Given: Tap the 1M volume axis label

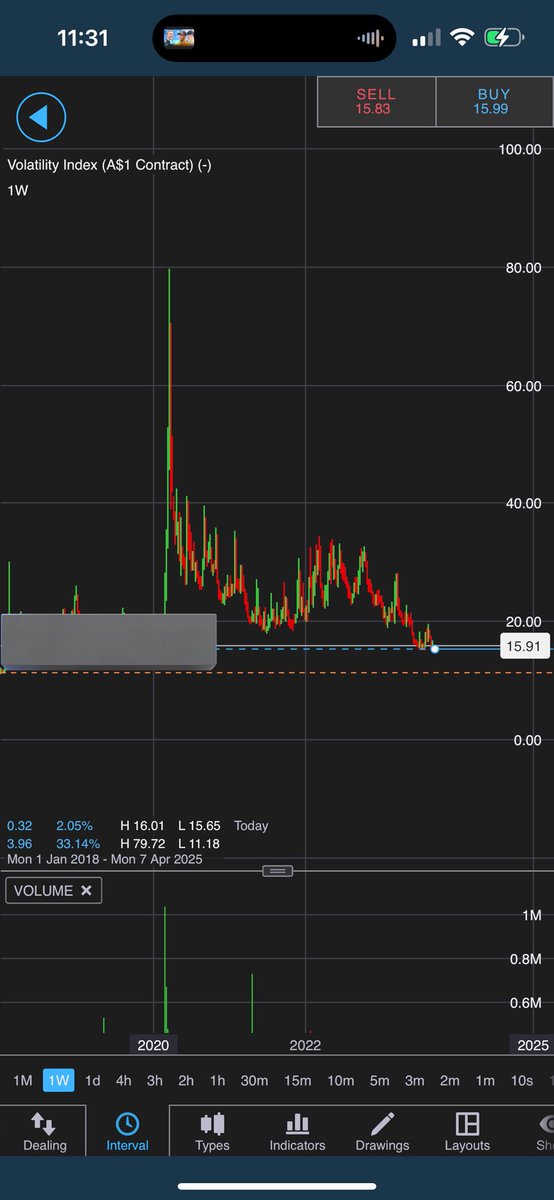Looking at the screenshot, I should click(x=532, y=915).
